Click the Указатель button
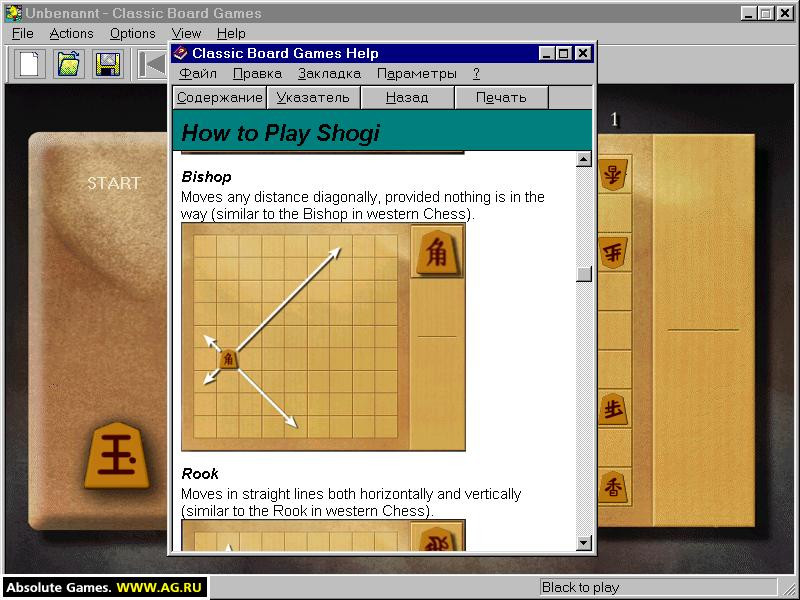This screenshot has width=800, height=600. point(313,97)
